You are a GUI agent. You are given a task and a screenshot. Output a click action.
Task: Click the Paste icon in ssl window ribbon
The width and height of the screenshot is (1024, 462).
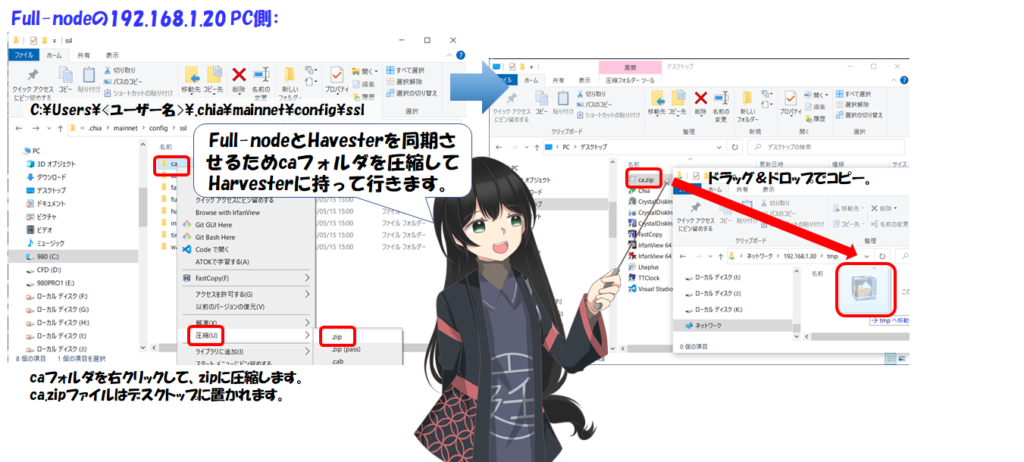[x=89, y=74]
